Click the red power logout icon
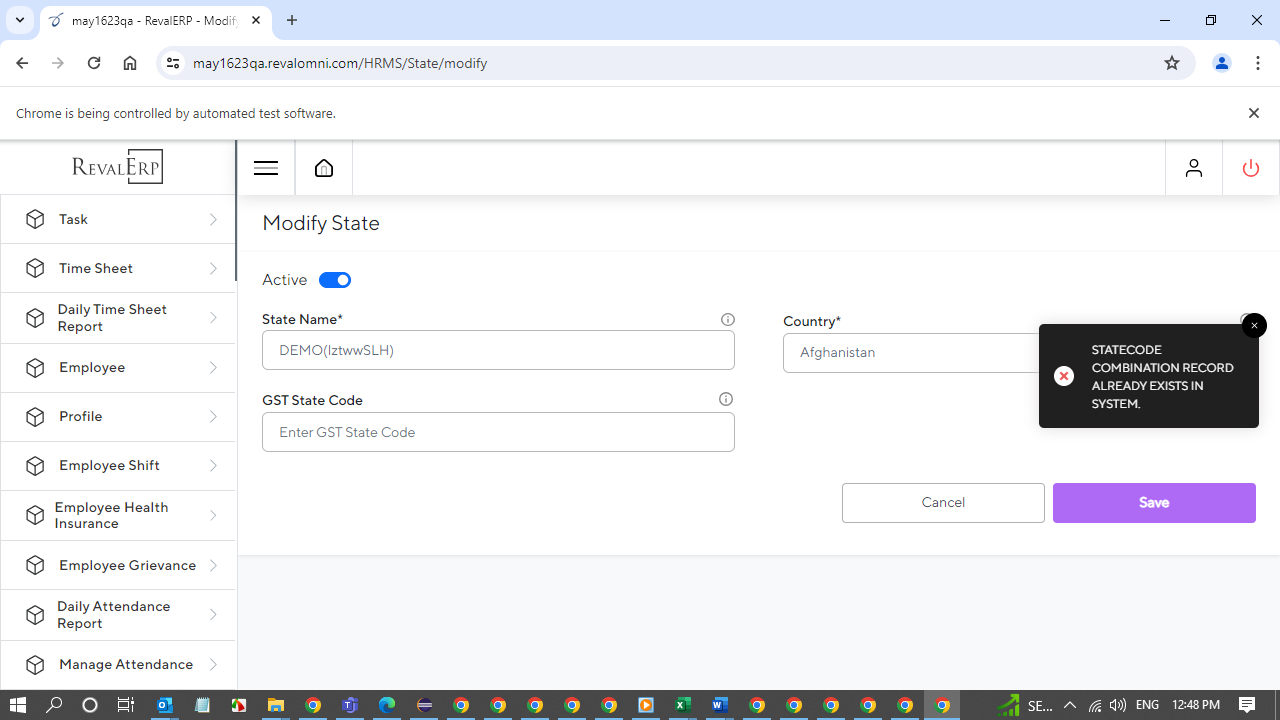The height and width of the screenshot is (720, 1280). click(1250, 168)
